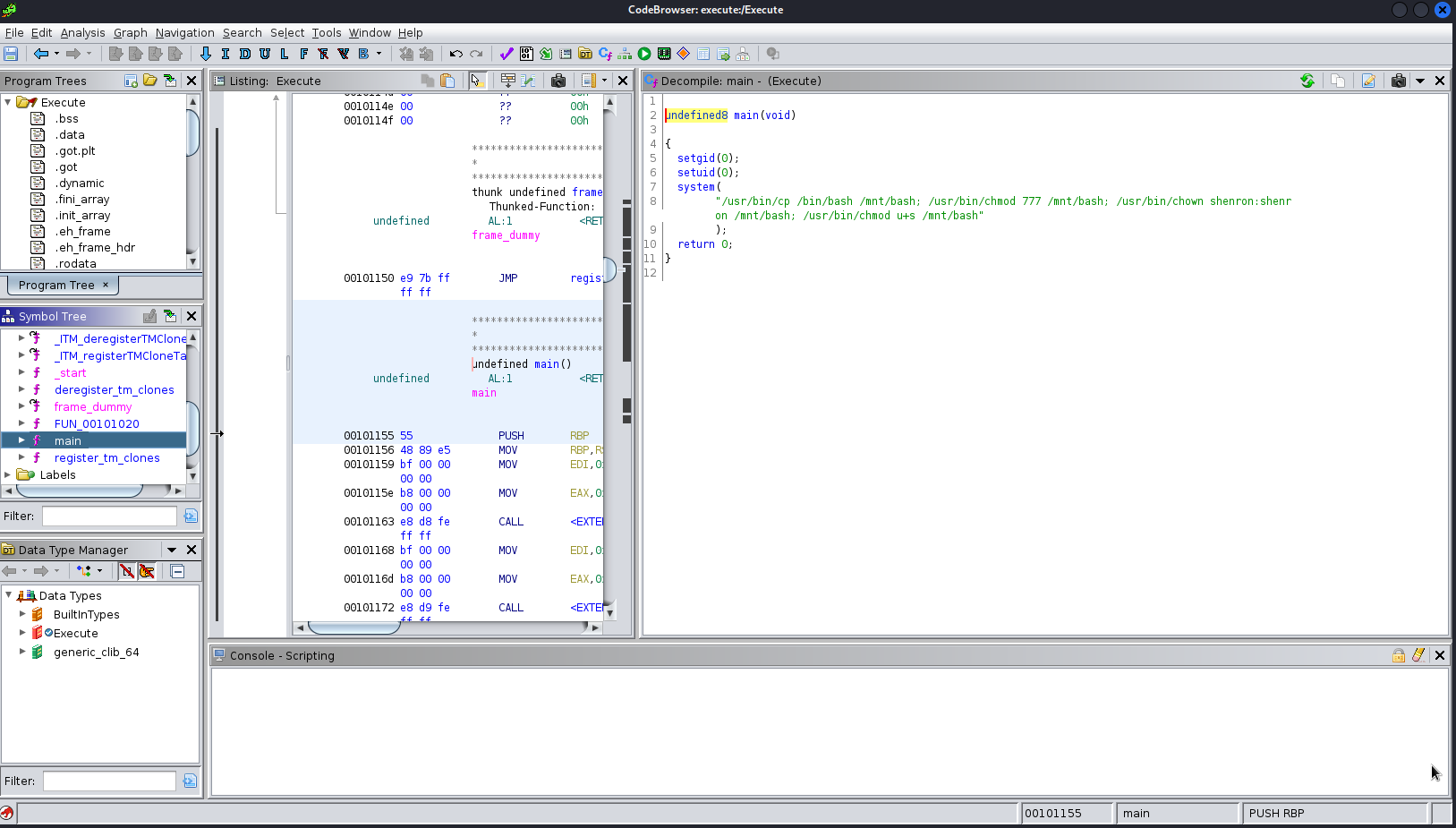Navigate to next Label (L icon)
The height and width of the screenshot is (828, 1456).
pos(285,54)
